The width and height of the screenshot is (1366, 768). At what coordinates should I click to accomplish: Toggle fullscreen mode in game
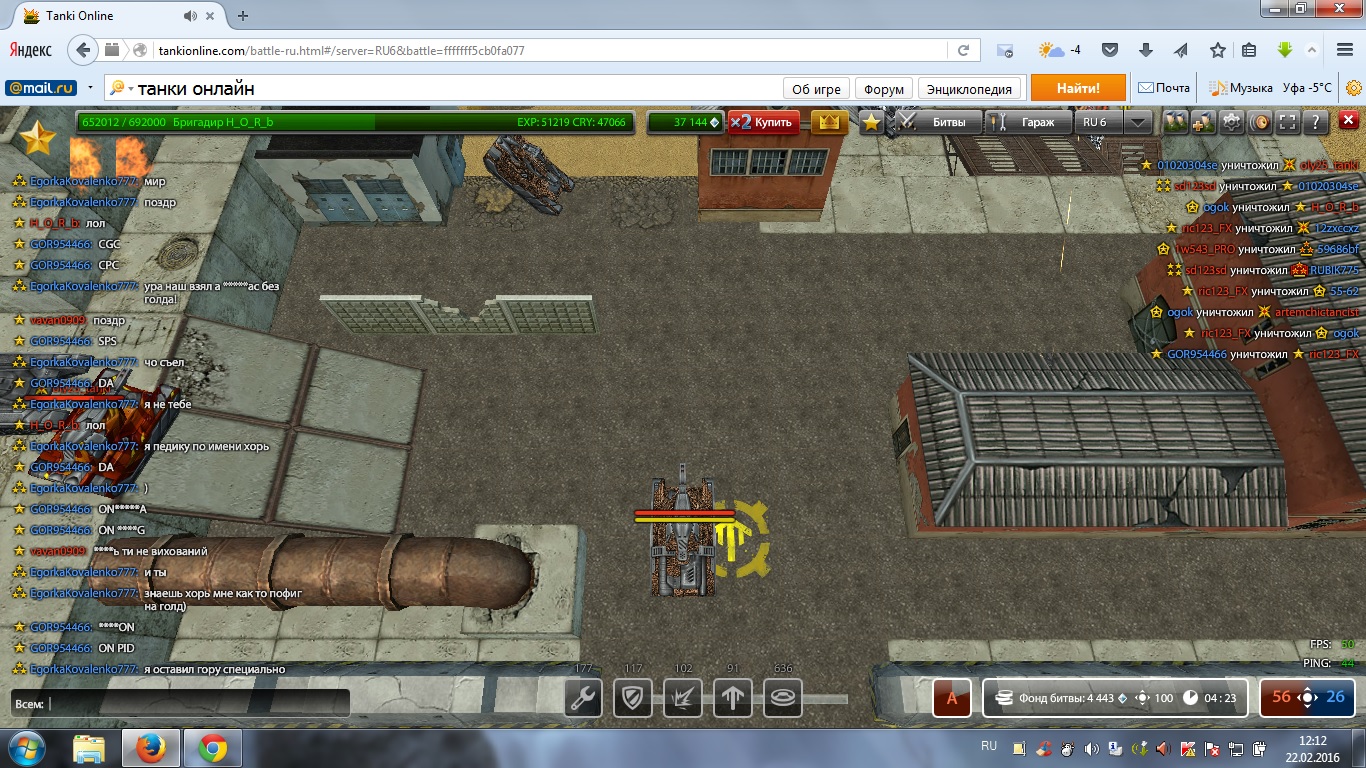pyautogui.click(x=1288, y=122)
